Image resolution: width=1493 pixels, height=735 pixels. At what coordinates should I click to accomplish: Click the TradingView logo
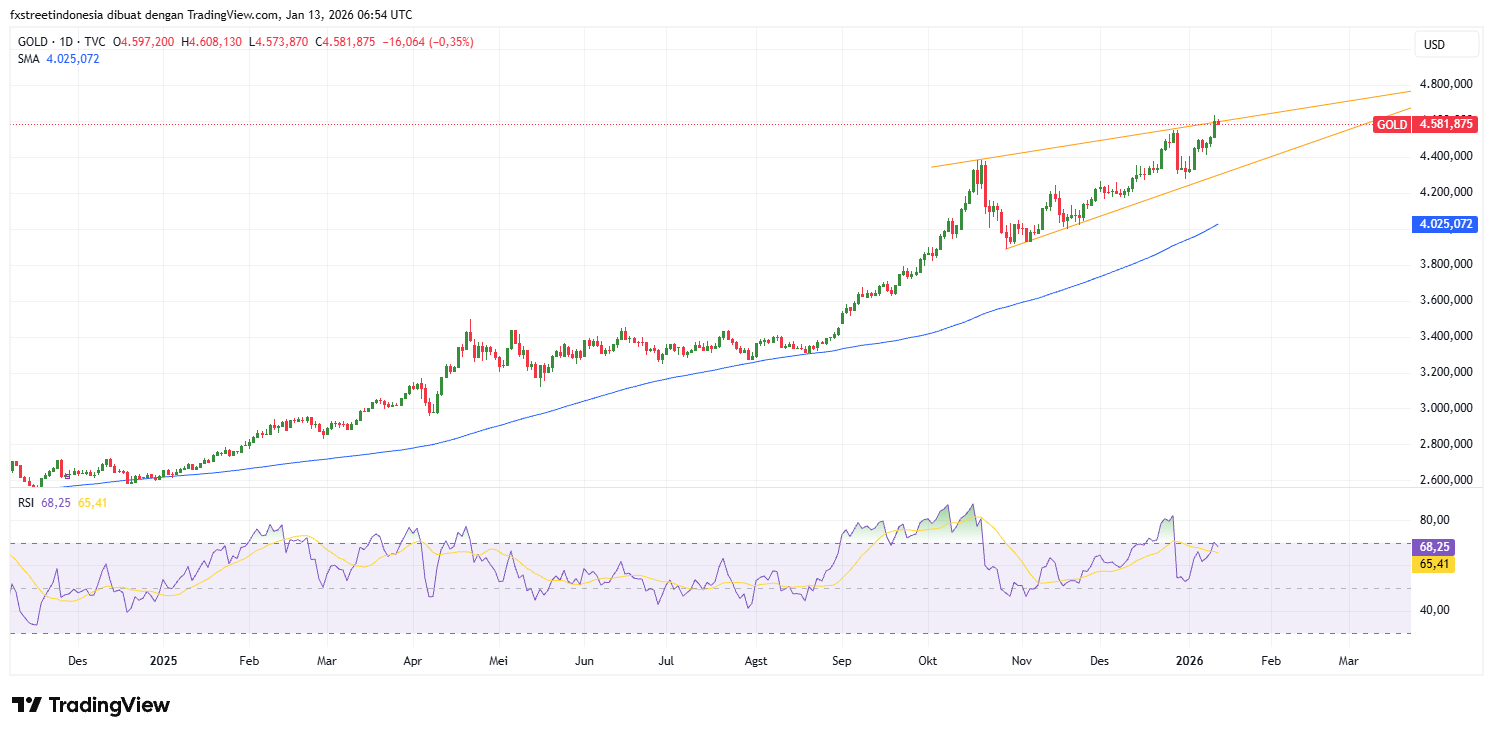click(x=90, y=705)
